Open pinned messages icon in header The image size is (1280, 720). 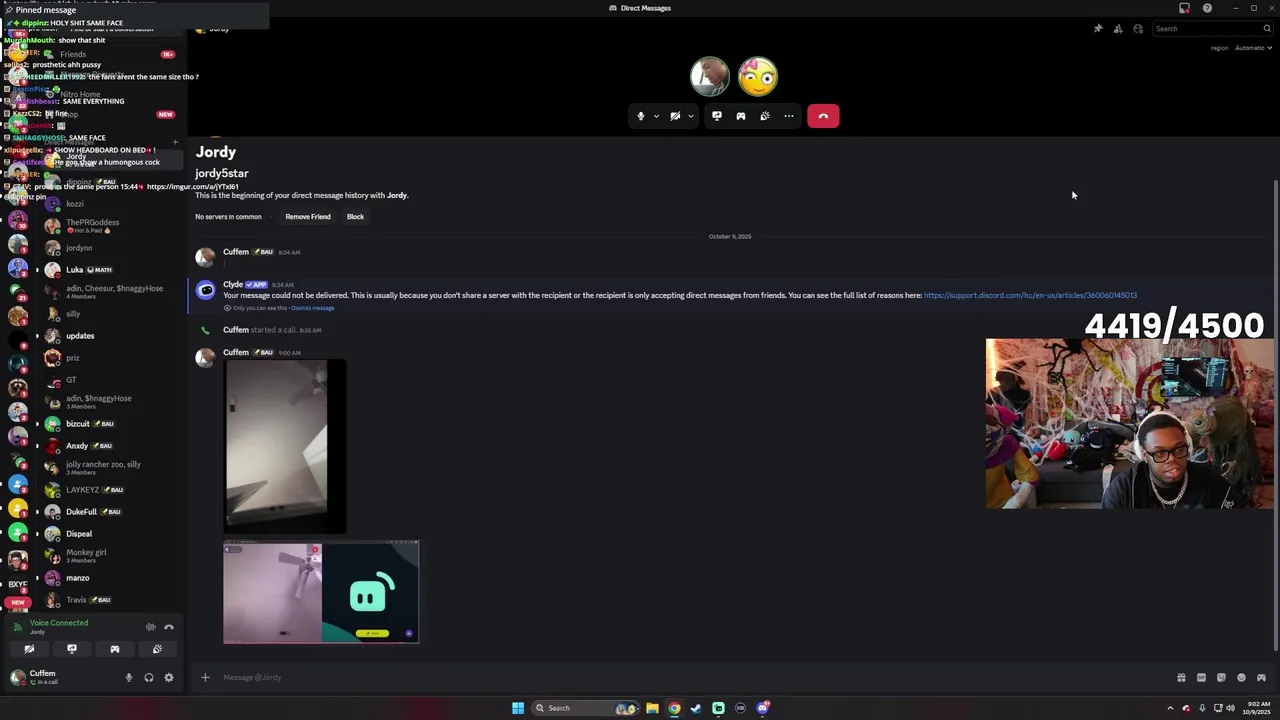pos(1098,29)
